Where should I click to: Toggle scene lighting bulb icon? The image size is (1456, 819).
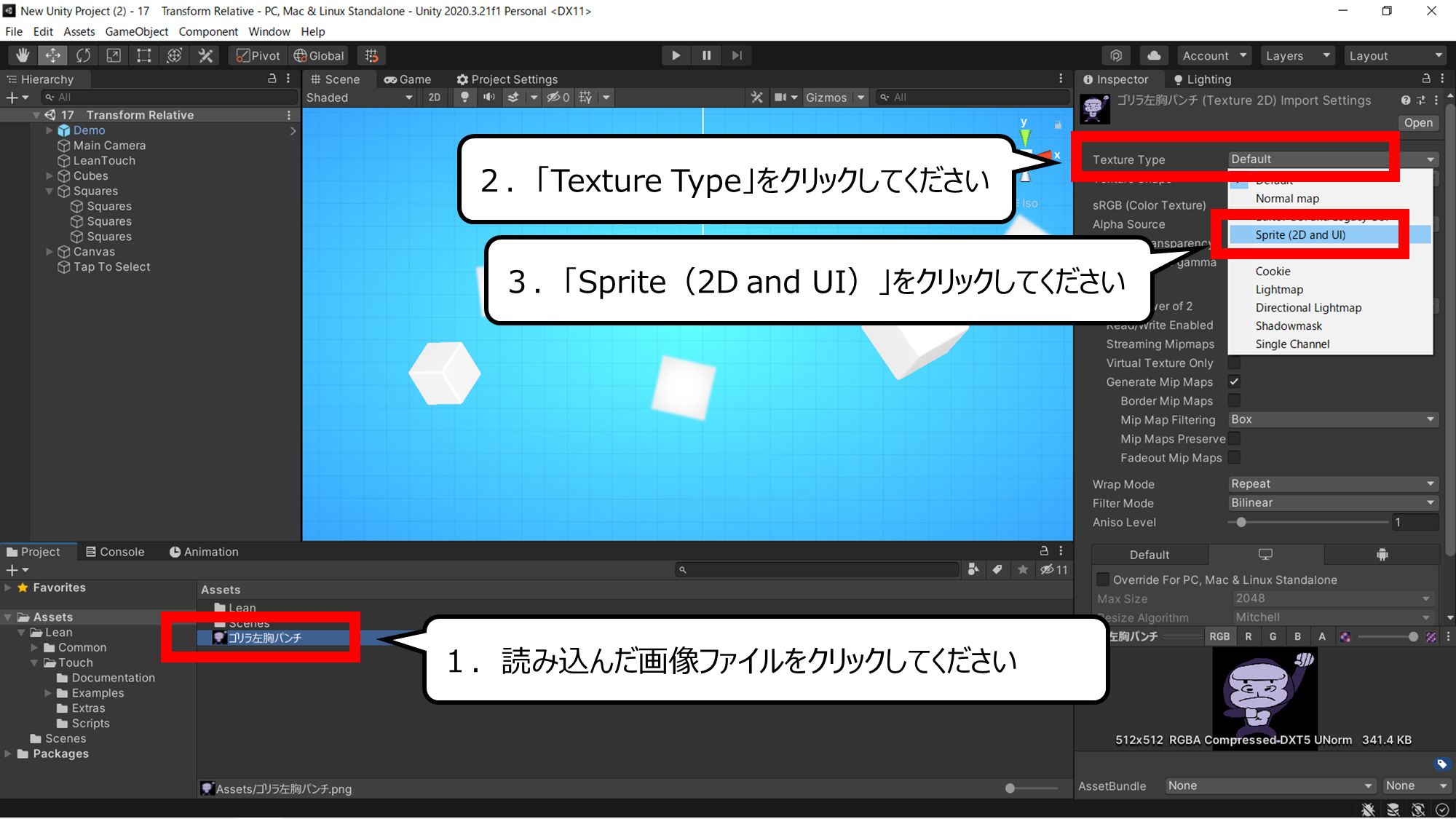click(464, 97)
